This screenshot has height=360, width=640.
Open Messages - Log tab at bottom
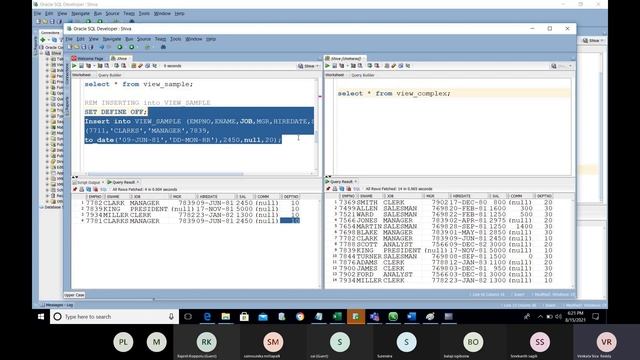[x=57, y=305]
